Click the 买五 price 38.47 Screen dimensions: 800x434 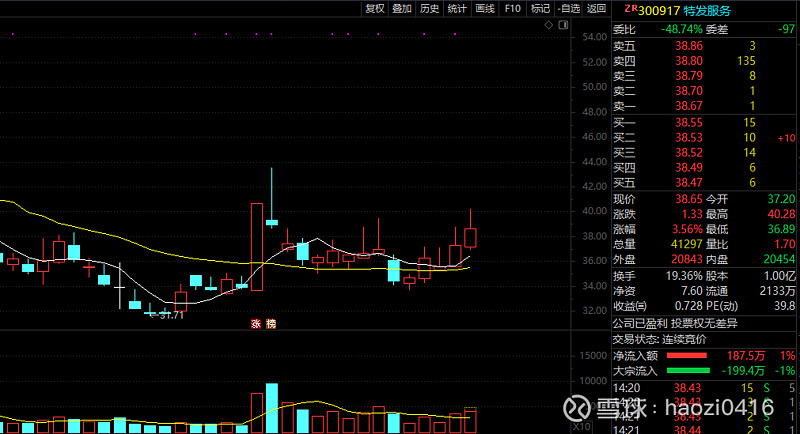click(689, 183)
